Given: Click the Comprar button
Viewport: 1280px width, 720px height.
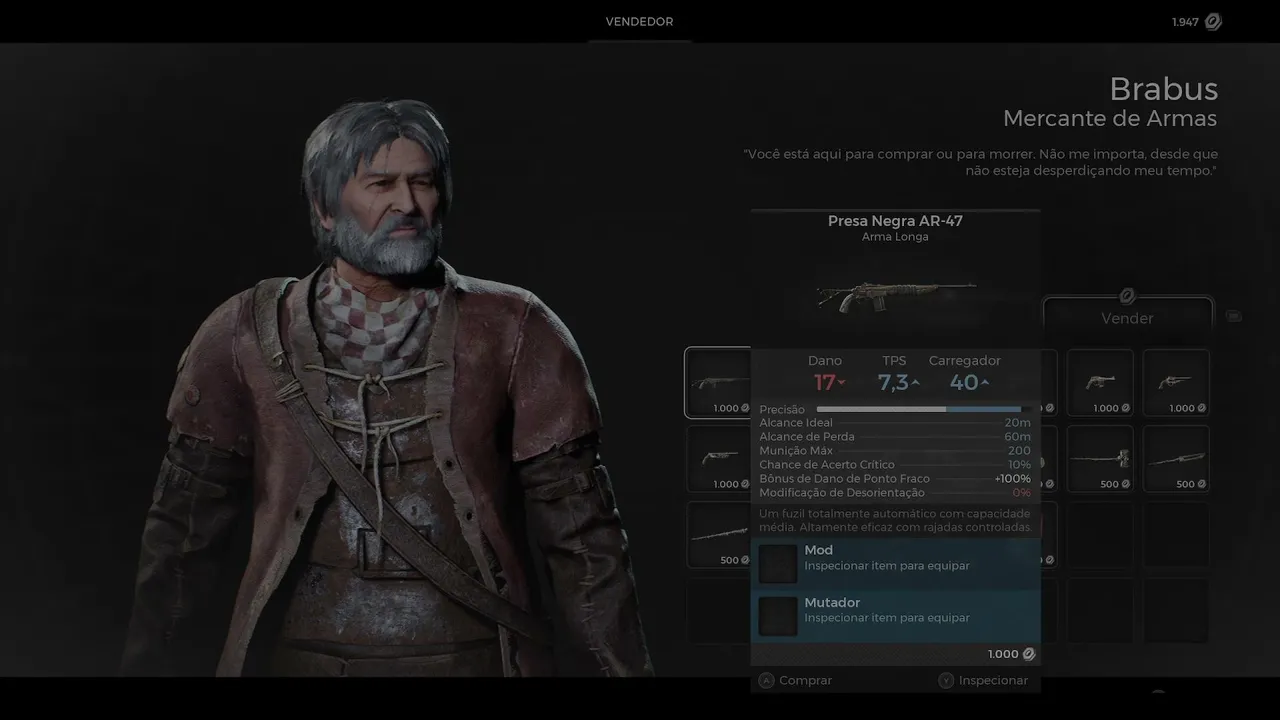Looking at the screenshot, I should coord(795,680).
